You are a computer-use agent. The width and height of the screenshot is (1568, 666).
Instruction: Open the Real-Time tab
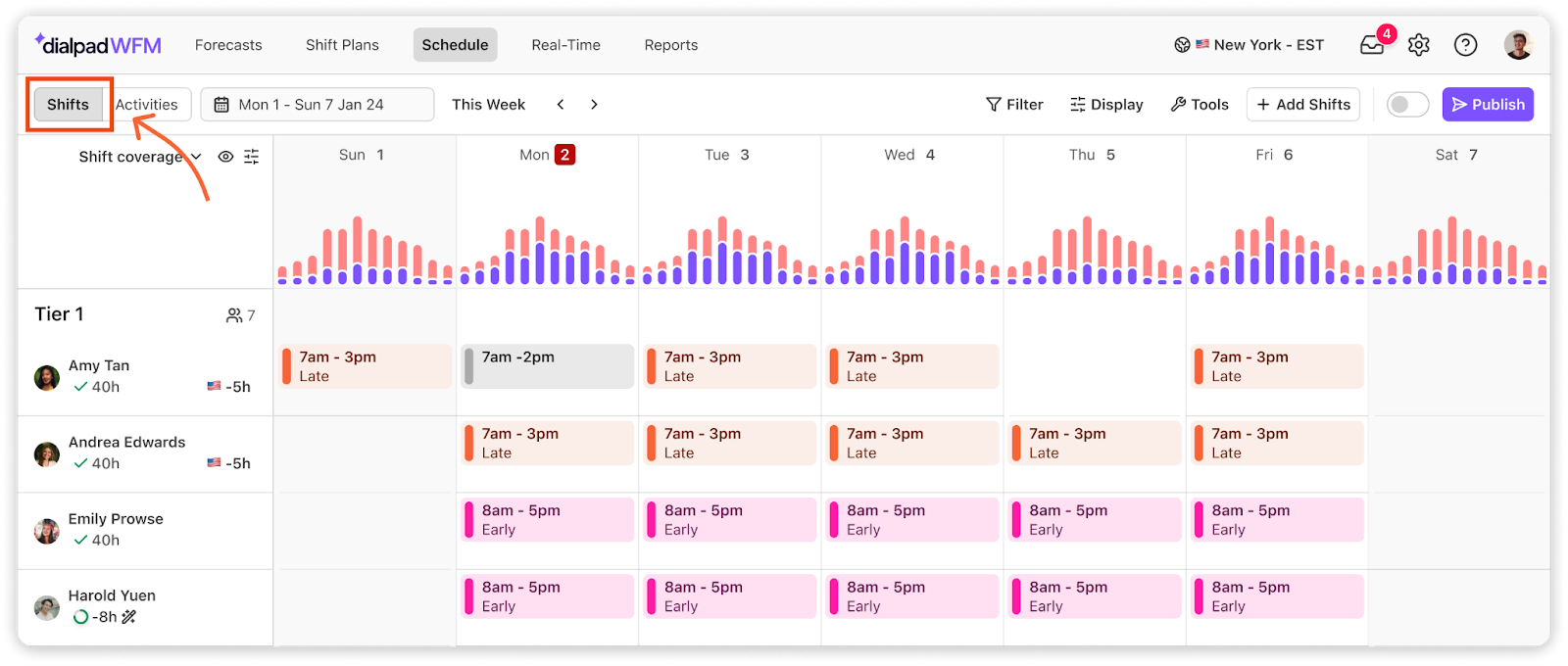point(565,45)
